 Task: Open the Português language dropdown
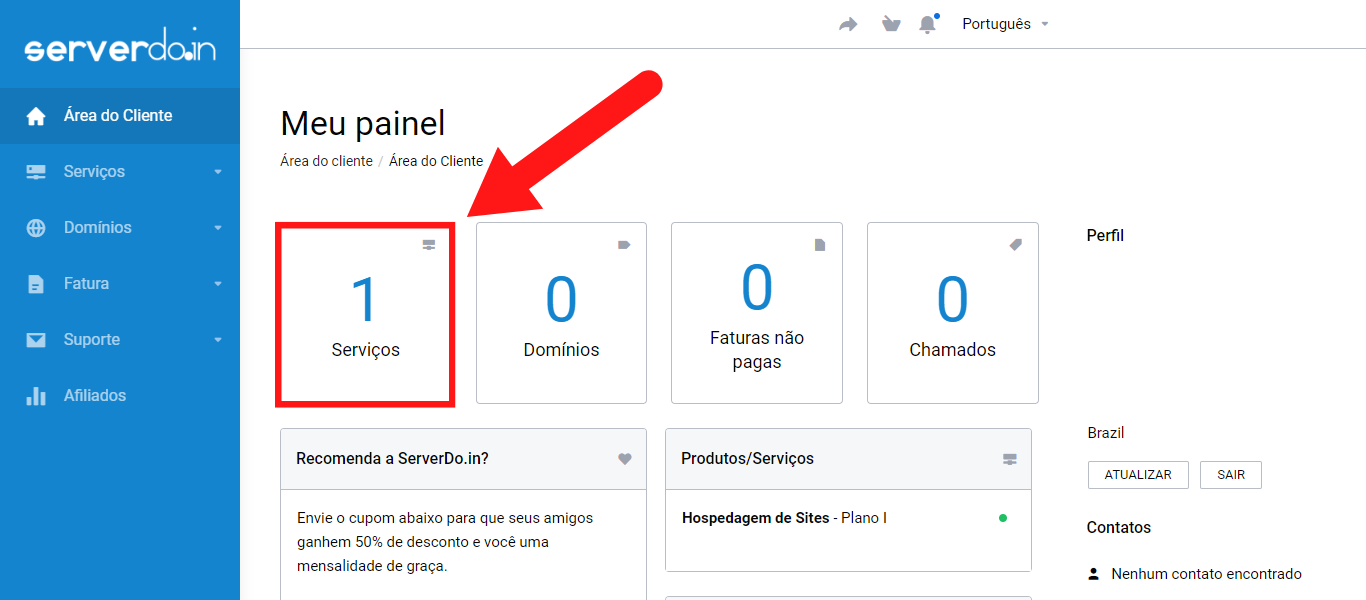click(1005, 24)
